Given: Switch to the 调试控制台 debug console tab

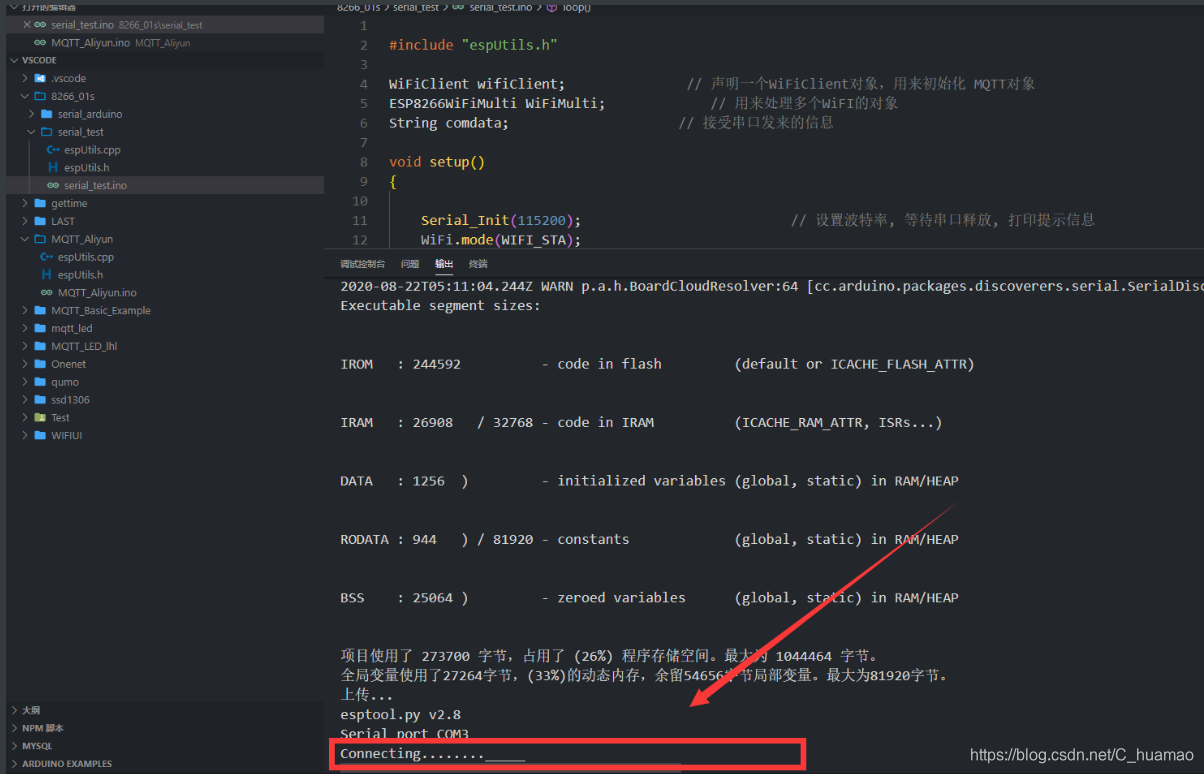Looking at the screenshot, I should coord(362,264).
